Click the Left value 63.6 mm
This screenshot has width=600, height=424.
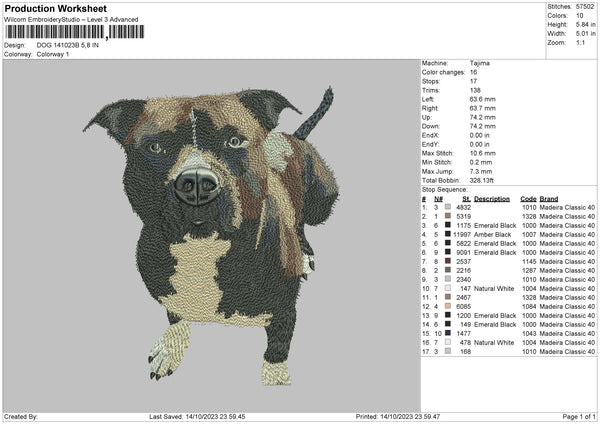[482, 99]
